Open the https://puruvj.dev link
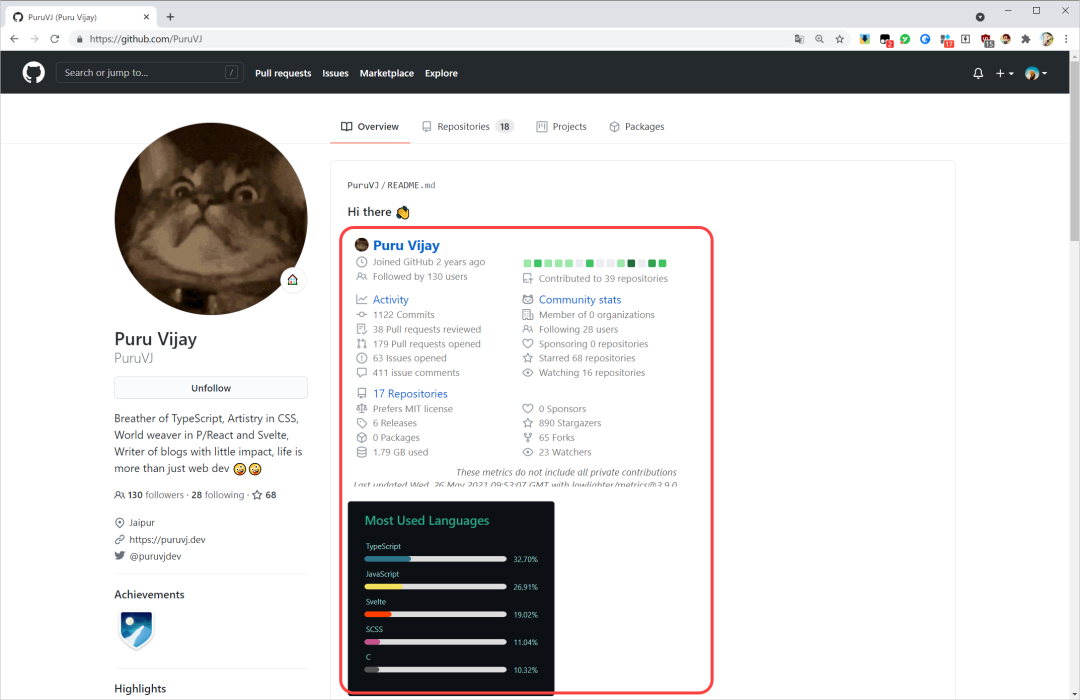 [167, 539]
